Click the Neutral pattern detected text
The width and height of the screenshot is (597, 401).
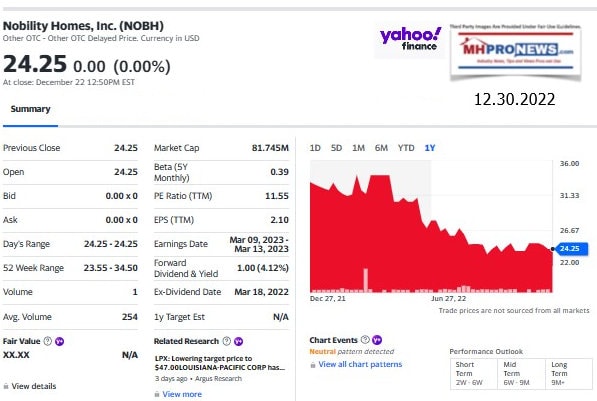(352, 351)
